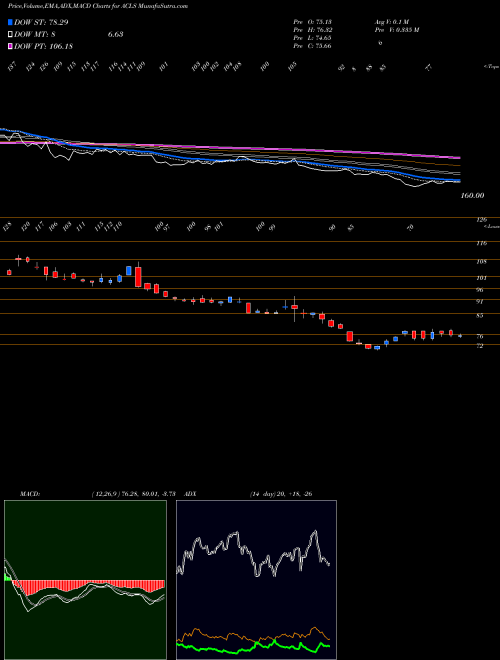Click the 'DOW MT: S' legend label
Viewport: 500px width, 660px height.
35,34
